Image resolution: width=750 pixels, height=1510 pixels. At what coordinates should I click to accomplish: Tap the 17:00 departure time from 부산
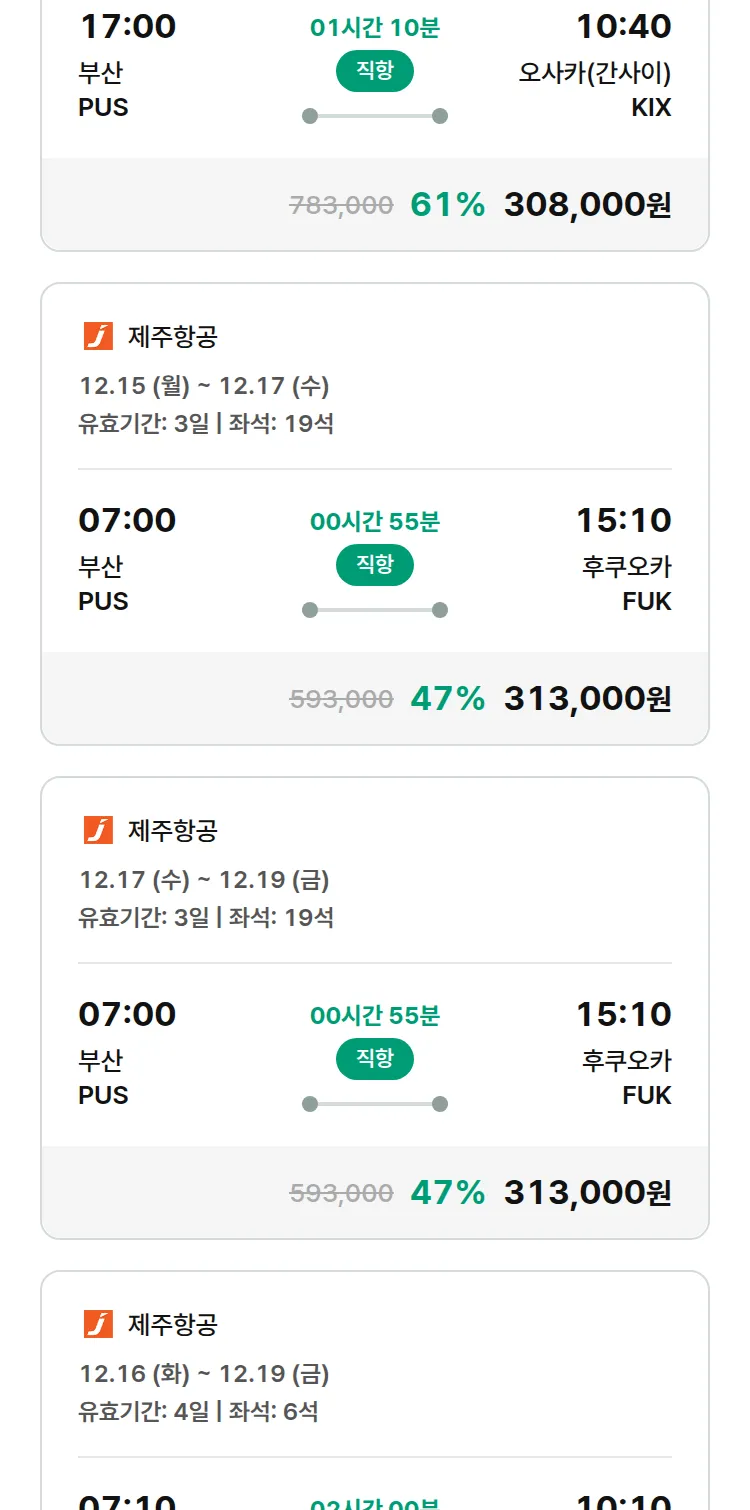[127, 27]
